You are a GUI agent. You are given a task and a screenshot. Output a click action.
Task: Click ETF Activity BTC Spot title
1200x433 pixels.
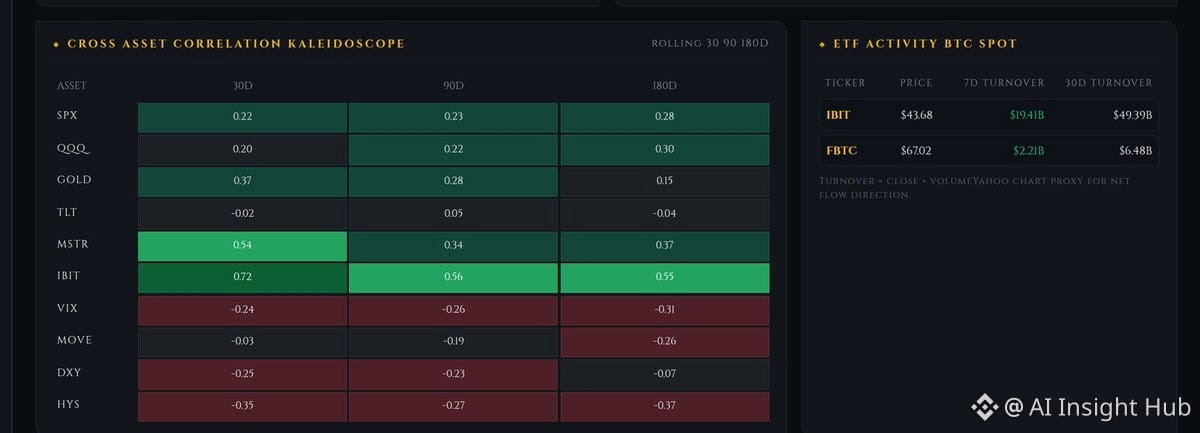[x=925, y=44]
